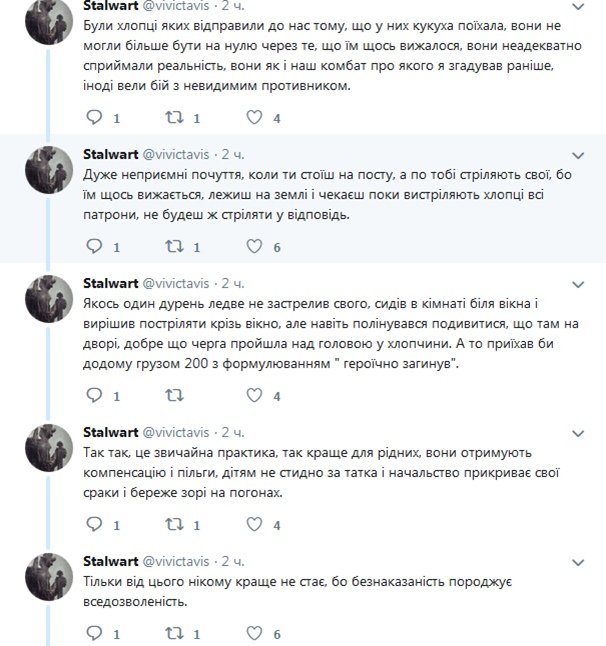
Task: Reply to the tweet about 'грузом 200'
Action: 94,396
